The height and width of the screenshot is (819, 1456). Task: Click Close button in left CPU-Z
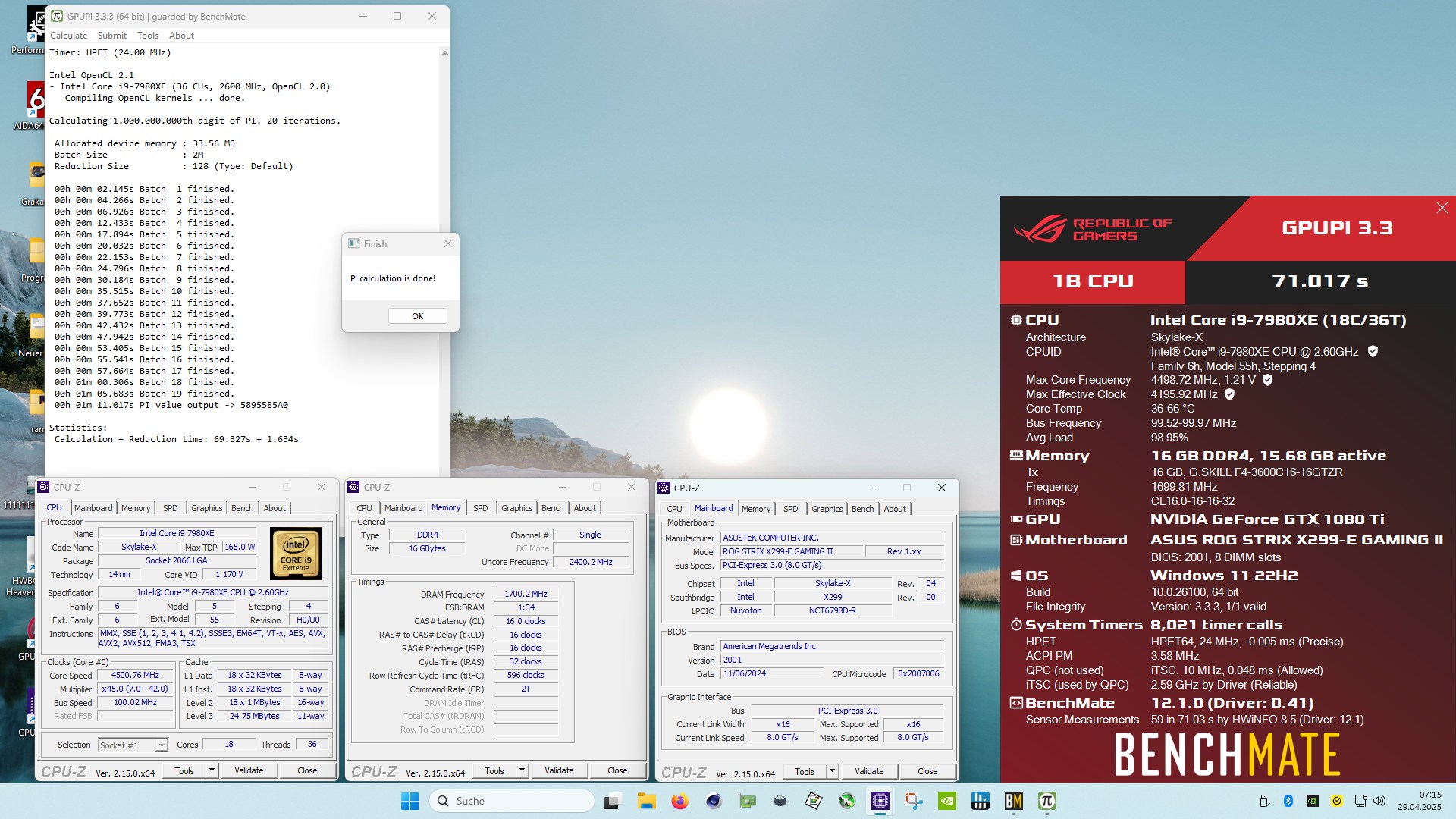tap(307, 770)
